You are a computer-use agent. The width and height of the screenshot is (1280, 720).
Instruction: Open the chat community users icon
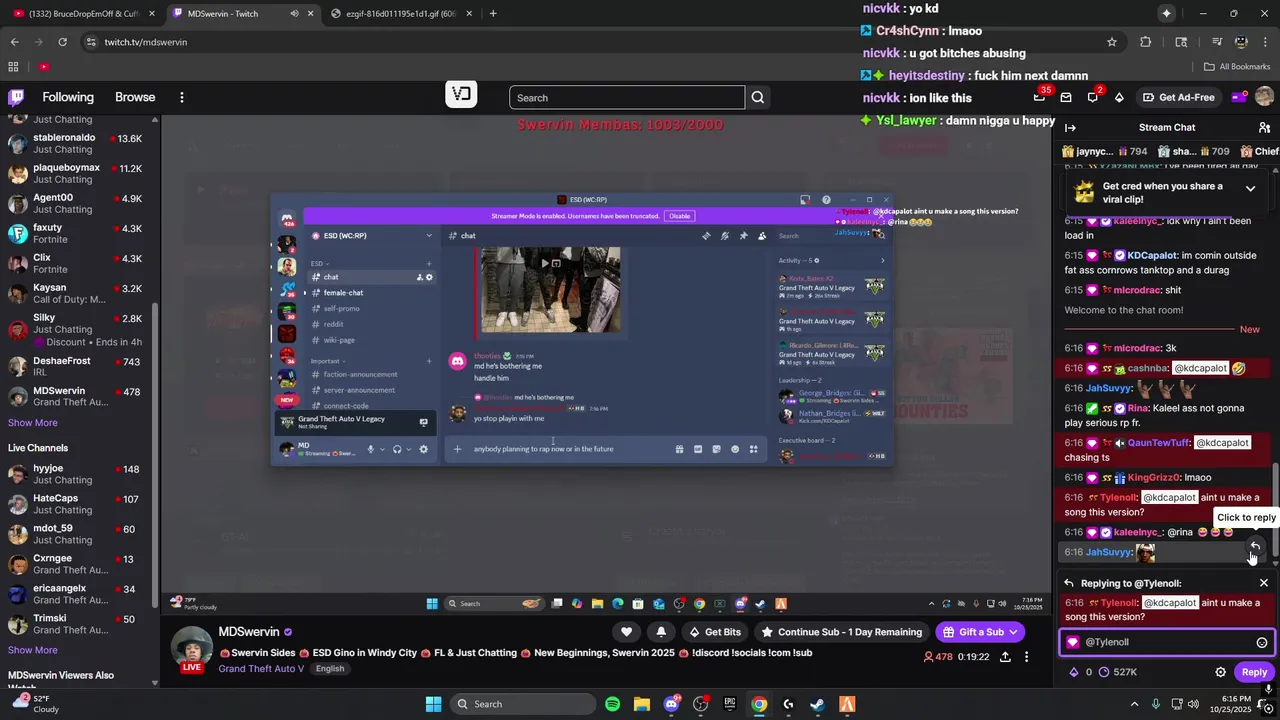pos(1264,127)
